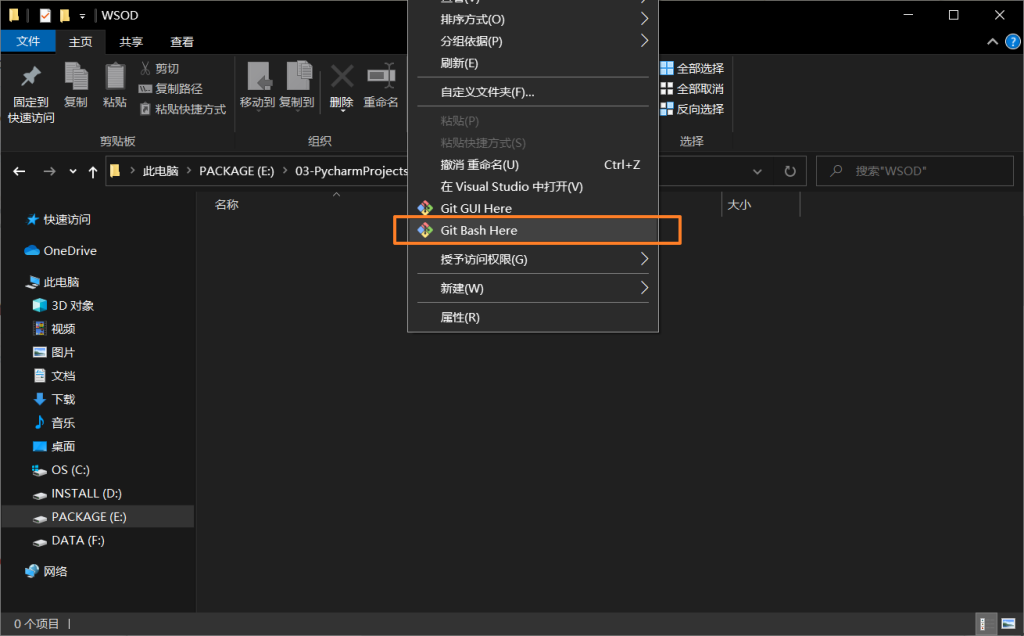Select Git Bash Here from context menu
Screen dimensions: 1024x636
tap(480, 230)
